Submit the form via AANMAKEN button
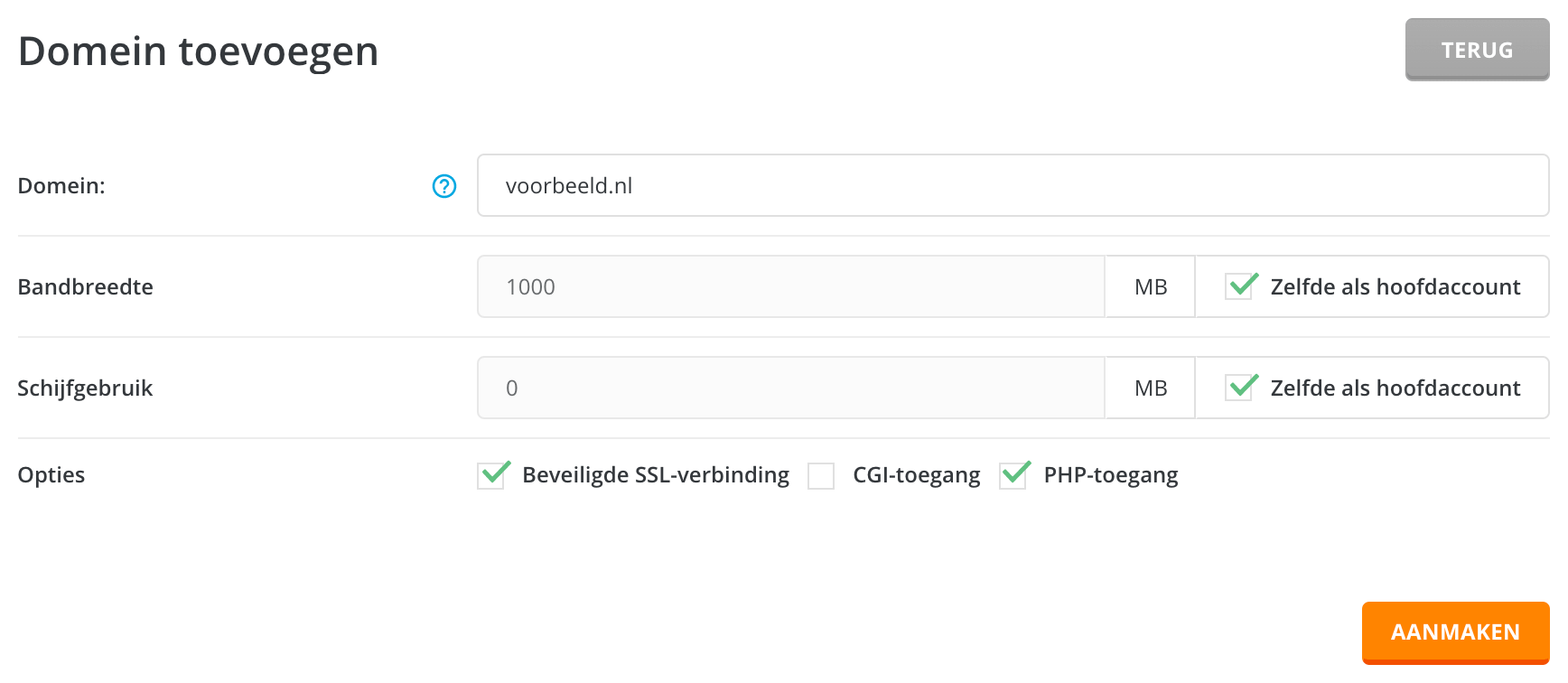 tap(1455, 632)
